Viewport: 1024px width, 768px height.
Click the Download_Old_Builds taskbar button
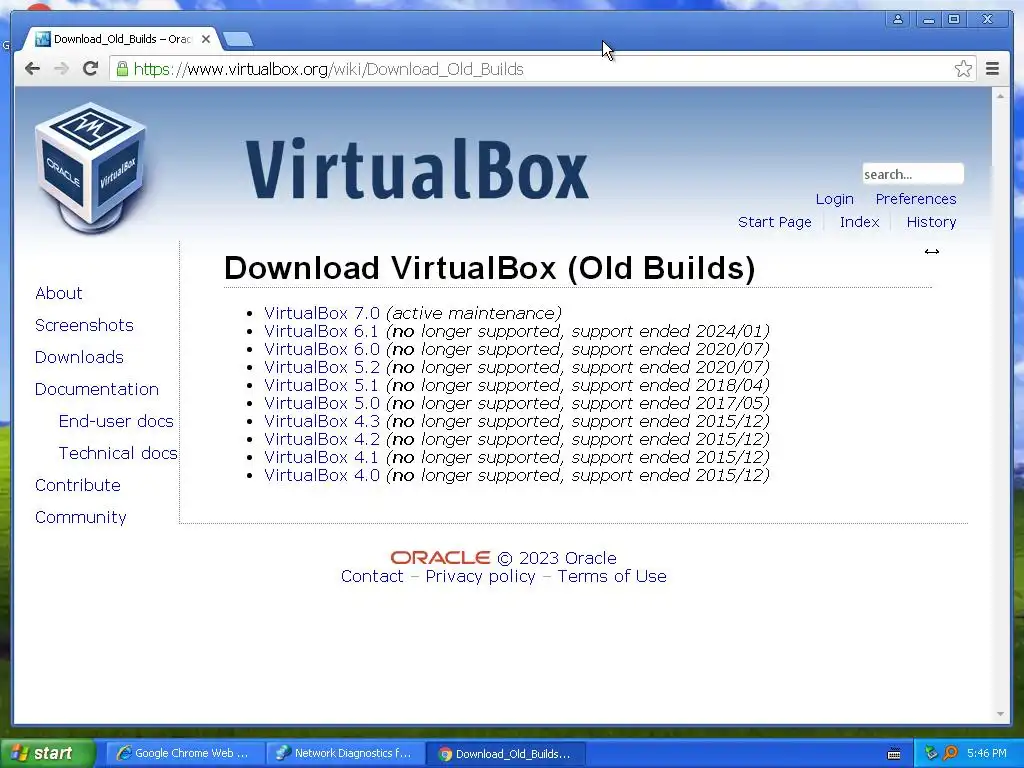[x=505, y=754]
